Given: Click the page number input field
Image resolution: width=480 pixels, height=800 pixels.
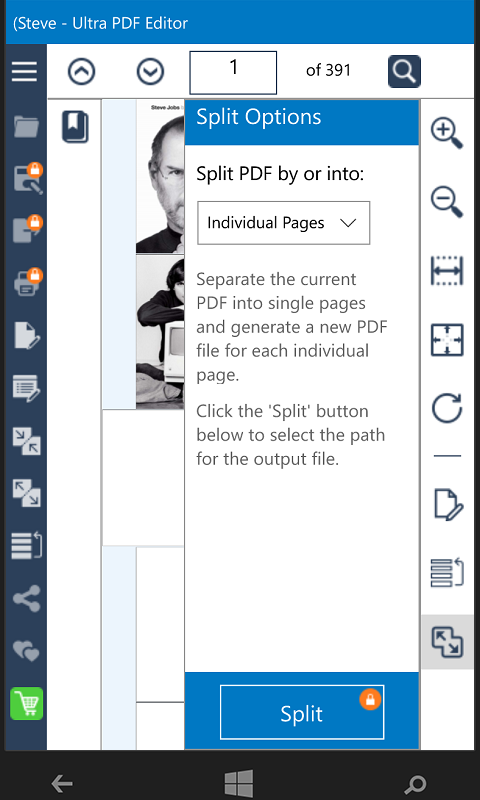Looking at the screenshot, I should point(233,72).
